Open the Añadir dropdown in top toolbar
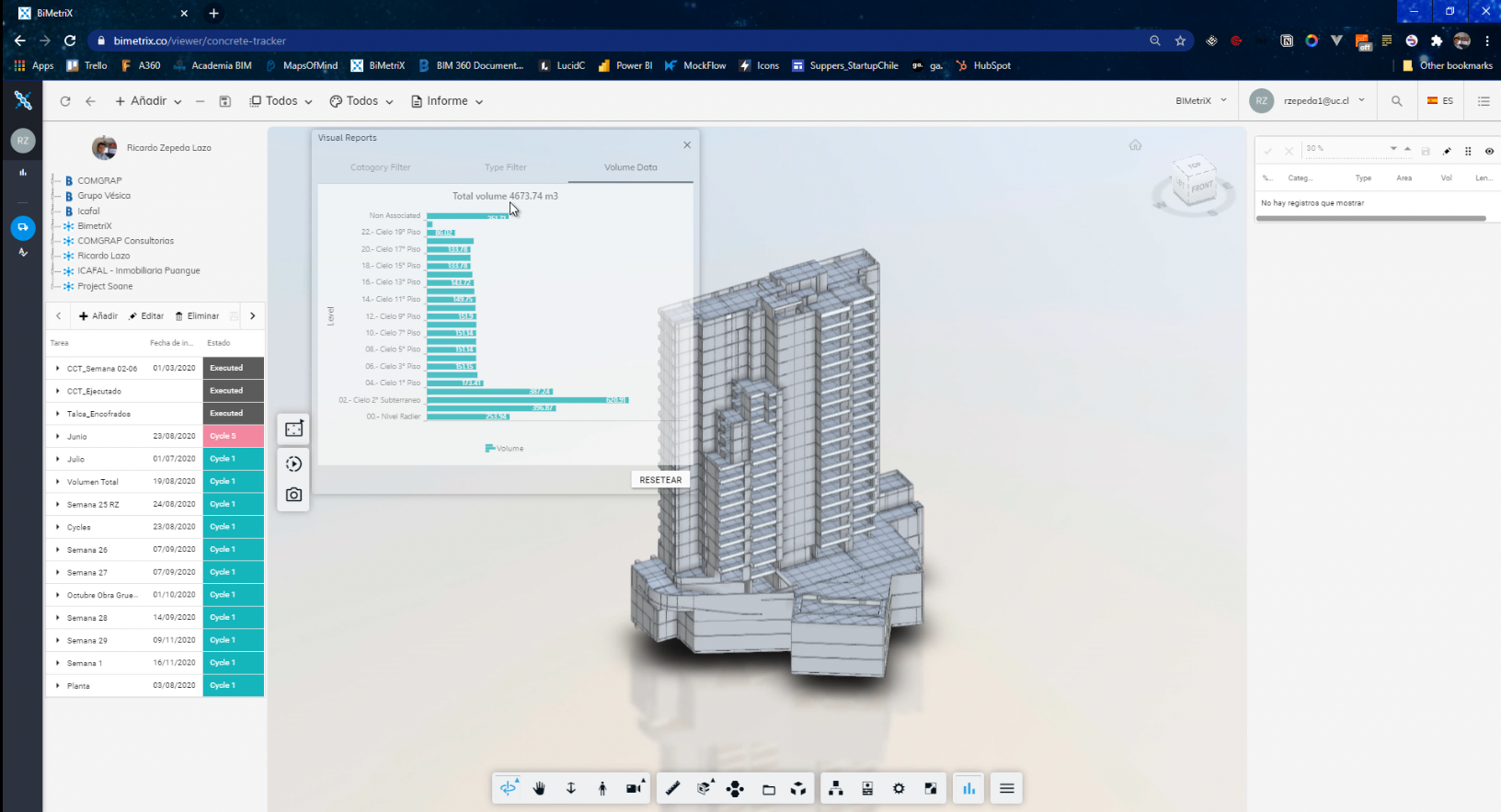Viewport: 1501px width, 812px height. click(x=149, y=101)
